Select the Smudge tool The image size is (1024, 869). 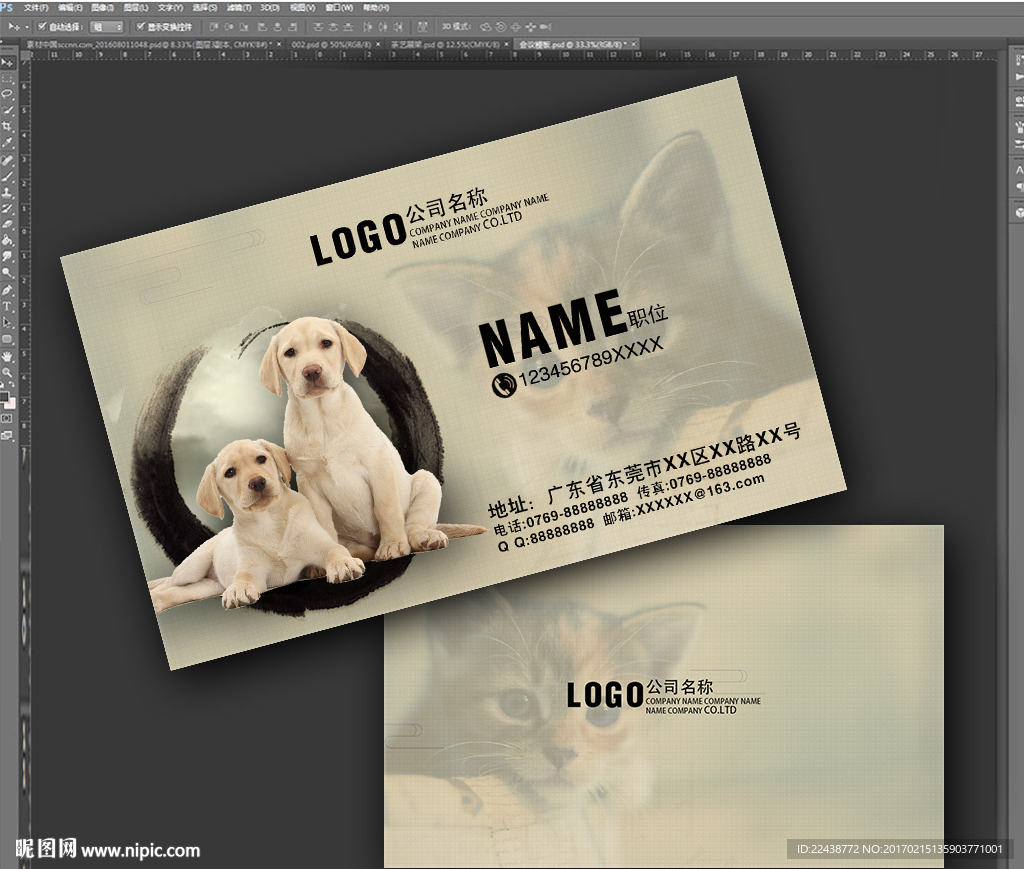7,257
